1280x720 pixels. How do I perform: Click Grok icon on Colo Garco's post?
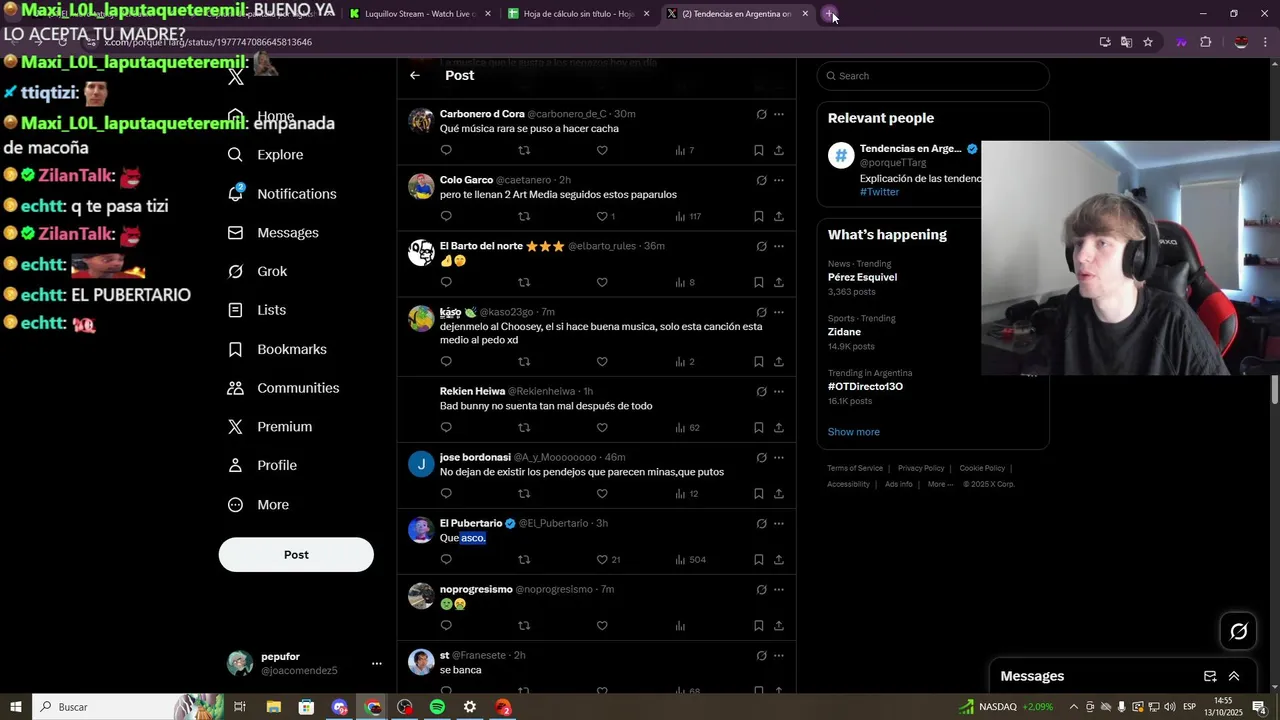pos(761,180)
